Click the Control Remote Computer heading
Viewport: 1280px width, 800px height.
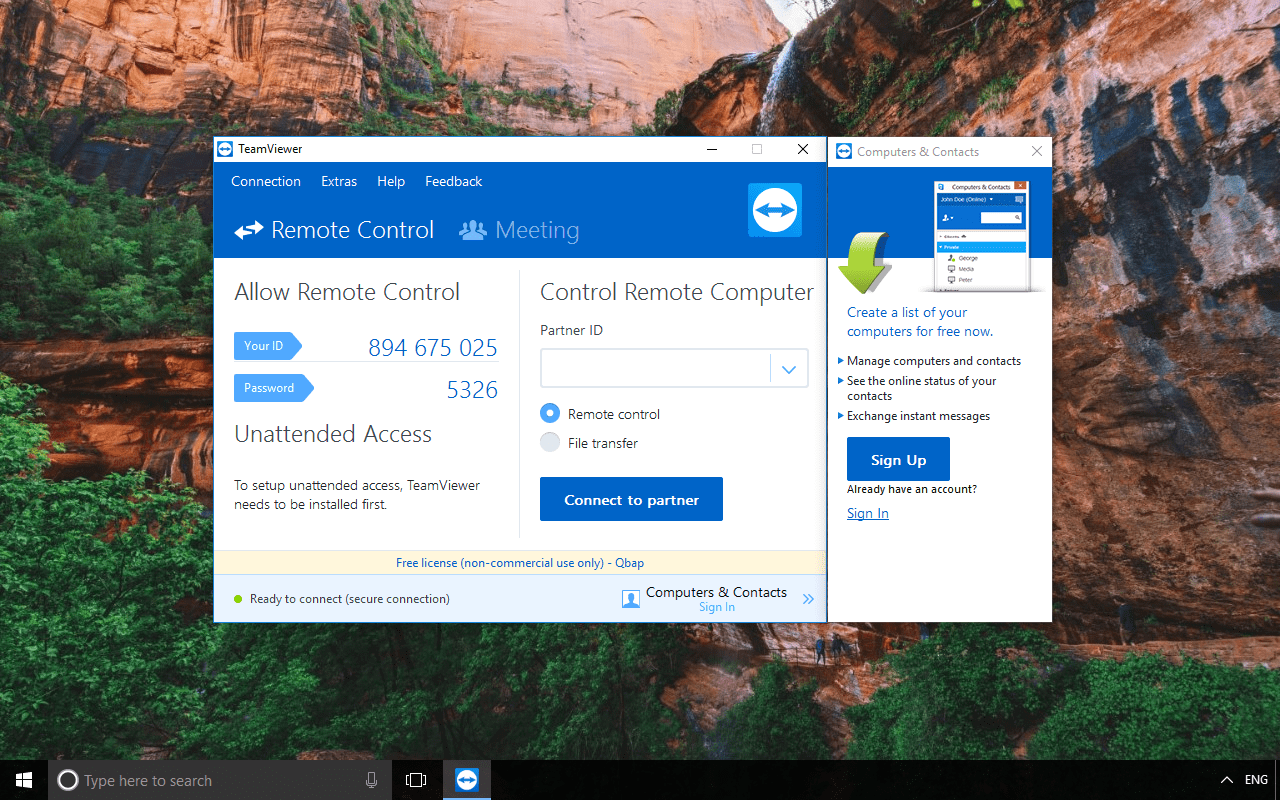point(677,292)
